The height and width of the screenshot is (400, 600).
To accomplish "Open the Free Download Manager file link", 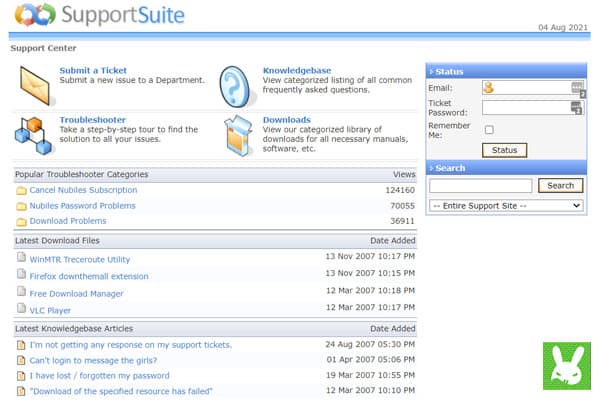I will [77, 294].
